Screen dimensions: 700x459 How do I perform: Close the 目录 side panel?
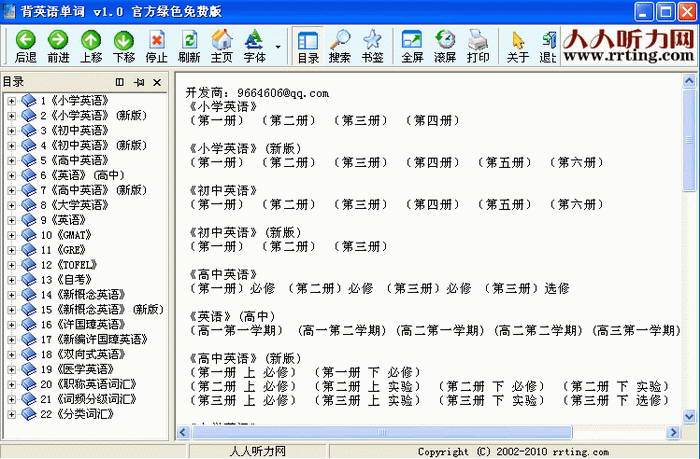click(x=157, y=82)
